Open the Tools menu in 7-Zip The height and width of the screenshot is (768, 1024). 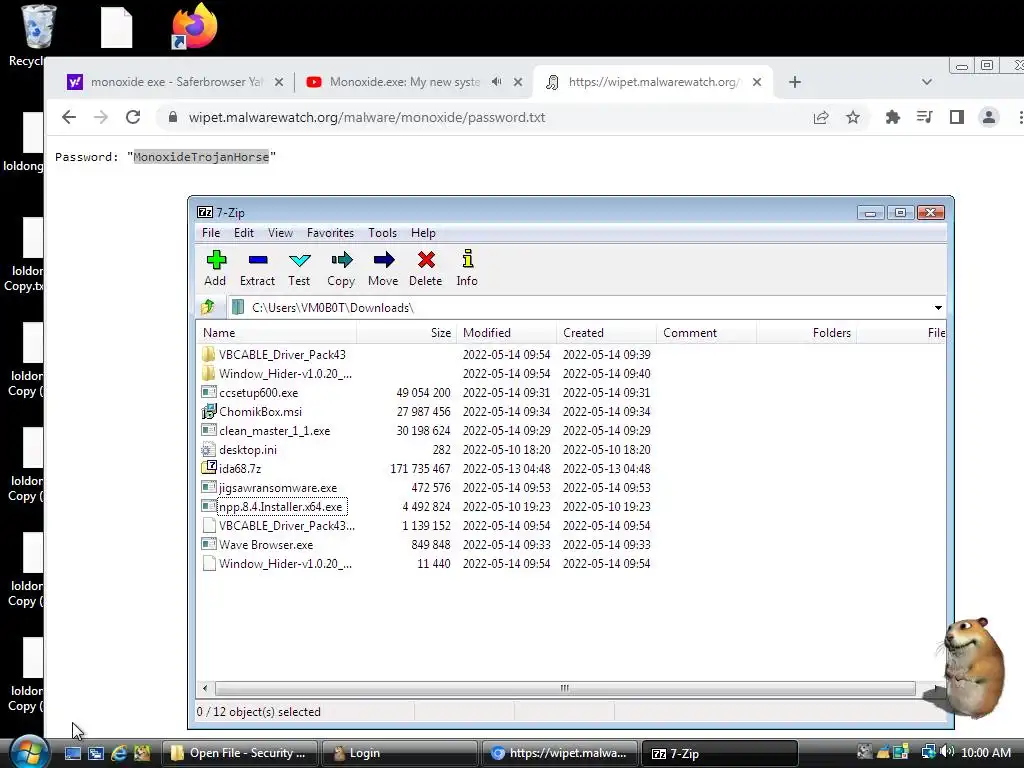pos(382,233)
